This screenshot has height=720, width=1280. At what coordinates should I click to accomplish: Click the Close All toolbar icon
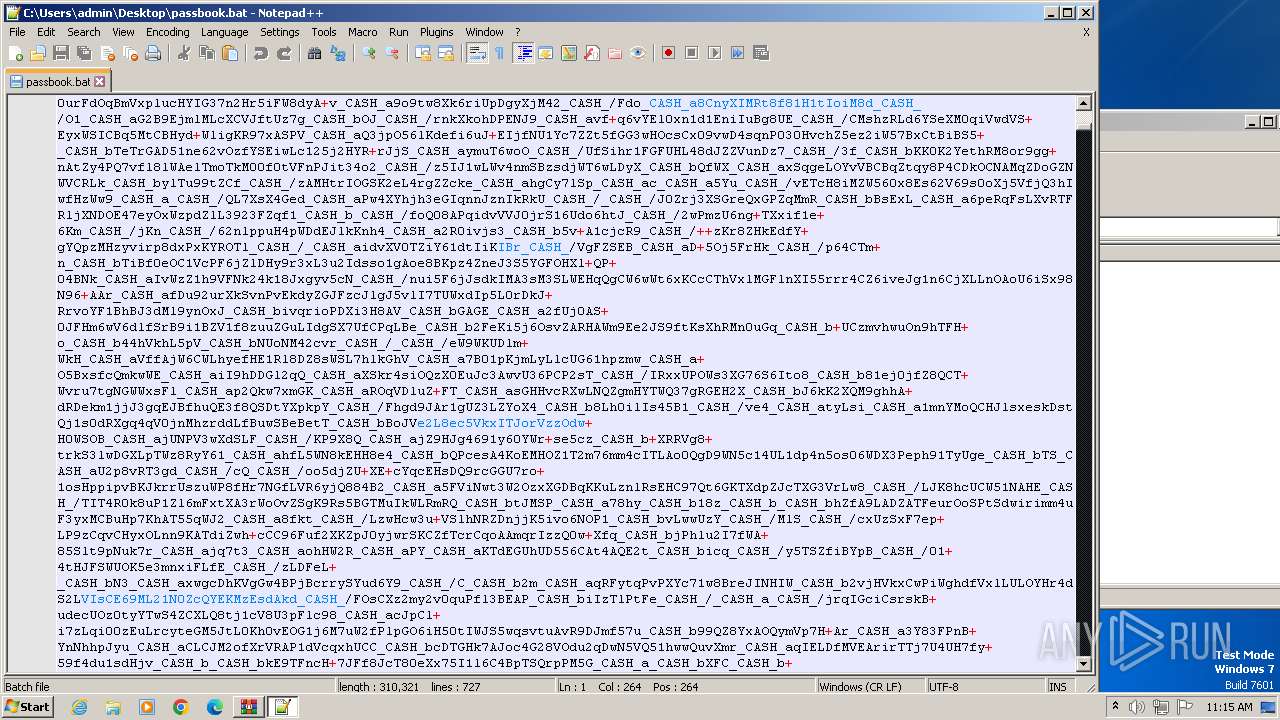(130, 53)
